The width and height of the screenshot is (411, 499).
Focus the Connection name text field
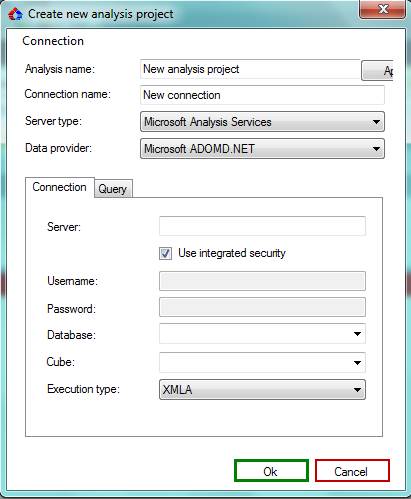262,95
